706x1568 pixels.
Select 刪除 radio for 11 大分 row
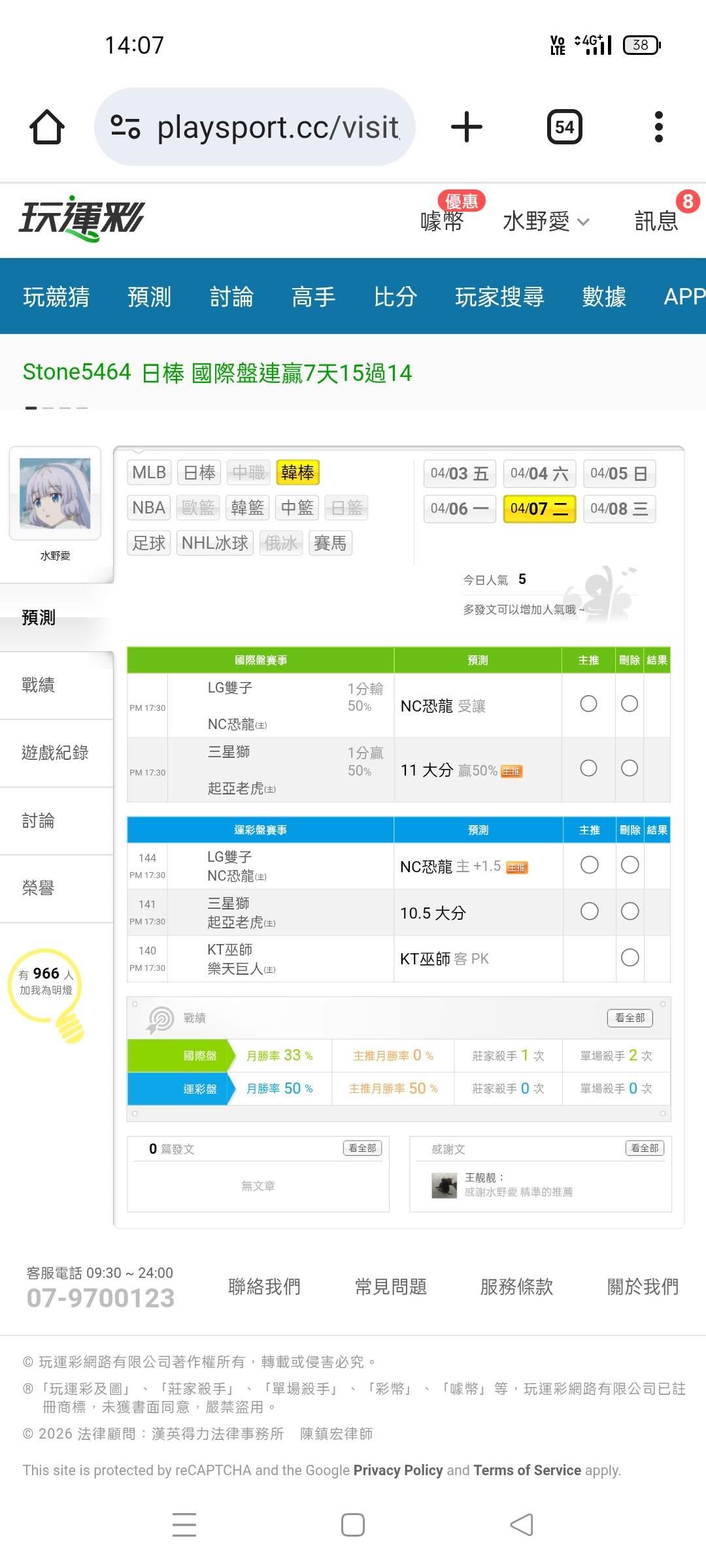click(630, 768)
